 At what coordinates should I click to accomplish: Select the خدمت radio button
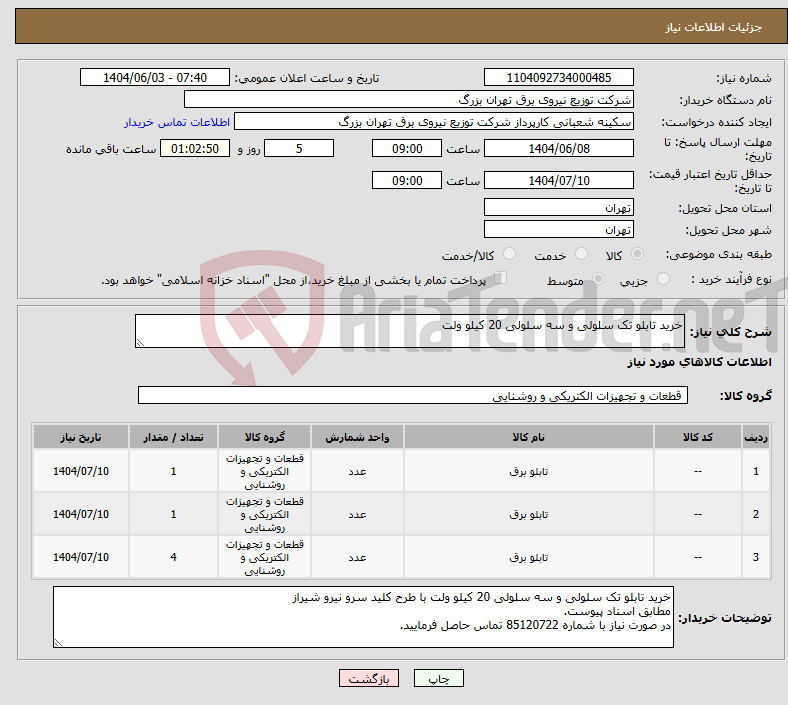(581, 254)
